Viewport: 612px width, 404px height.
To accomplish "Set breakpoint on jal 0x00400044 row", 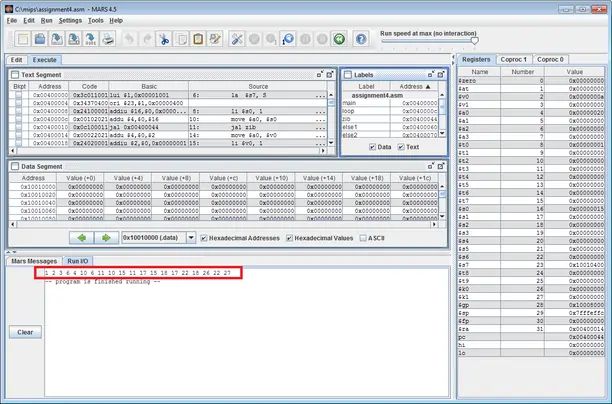I will pyautogui.click(x=18, y=127).
